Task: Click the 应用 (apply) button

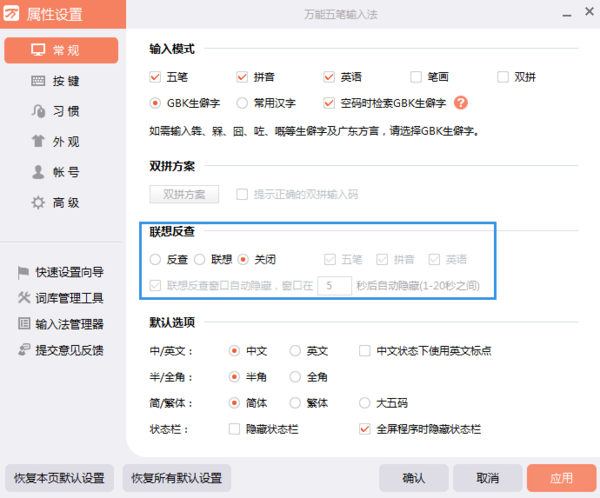Action: pyautogui.click(x=561, y=477)
